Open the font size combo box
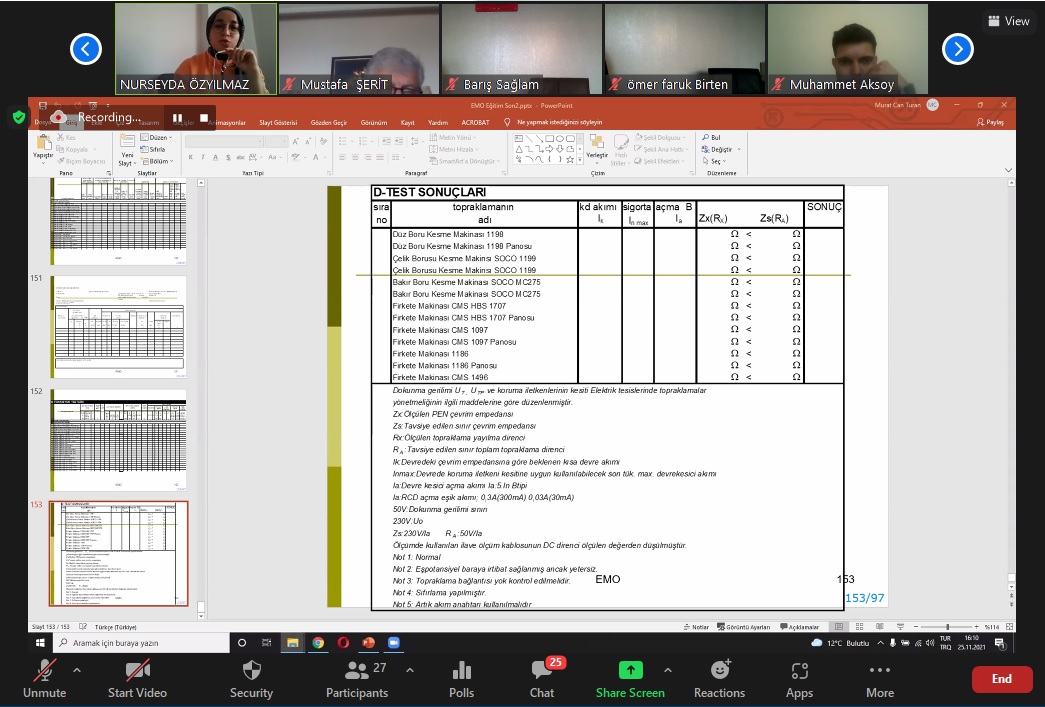 (275, 141)
